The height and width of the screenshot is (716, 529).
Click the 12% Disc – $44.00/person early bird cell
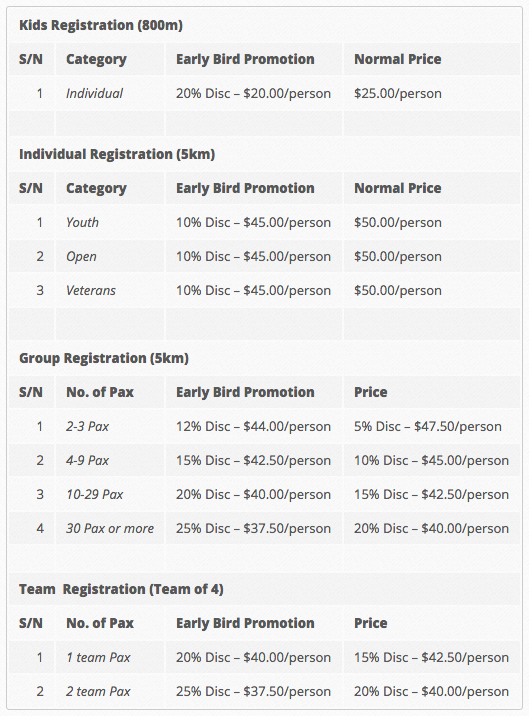tap(254, 426)
